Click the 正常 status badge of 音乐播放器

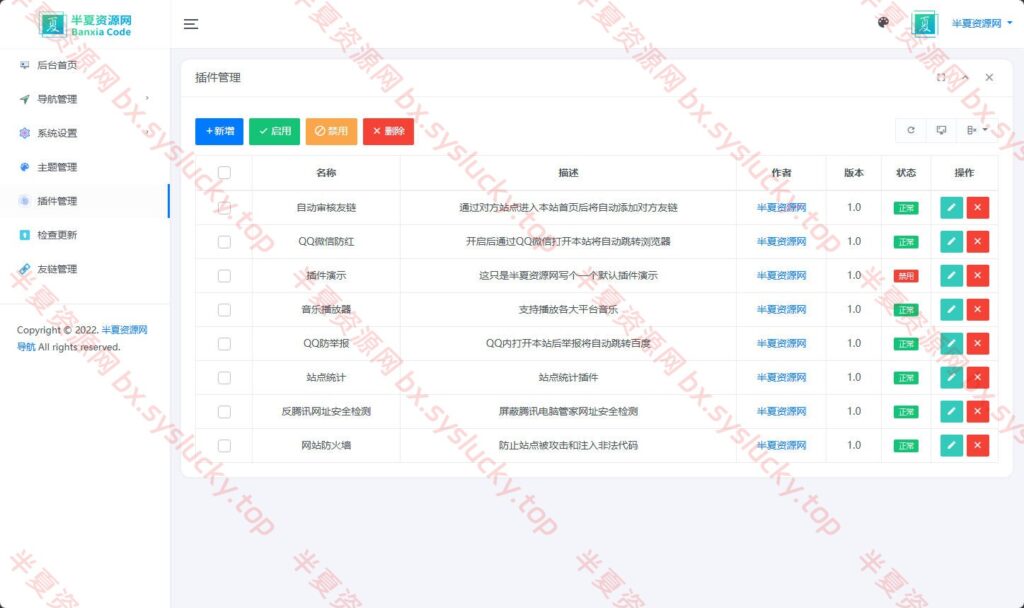(x=906, y=310)
